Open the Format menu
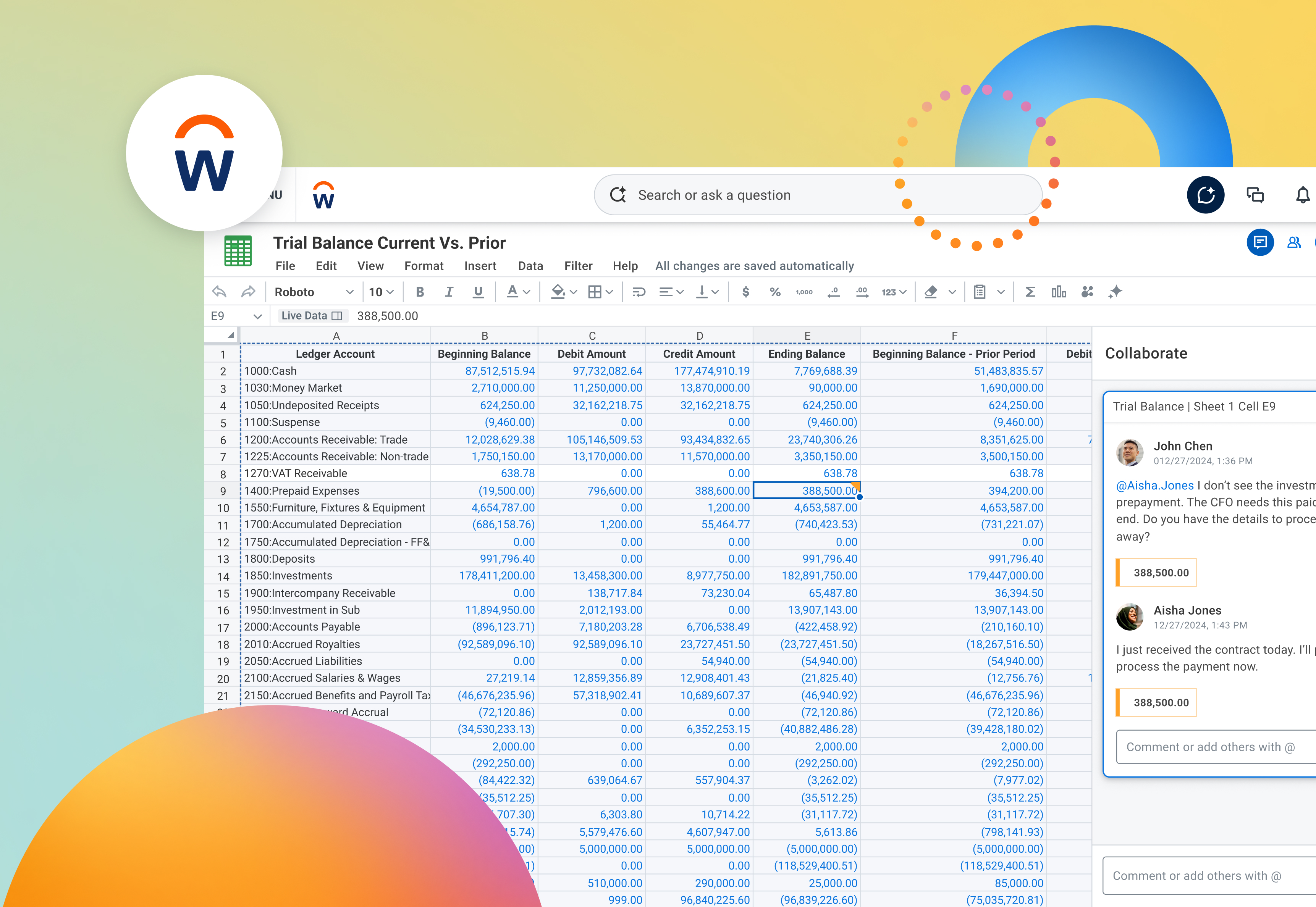 click(424, 266)
